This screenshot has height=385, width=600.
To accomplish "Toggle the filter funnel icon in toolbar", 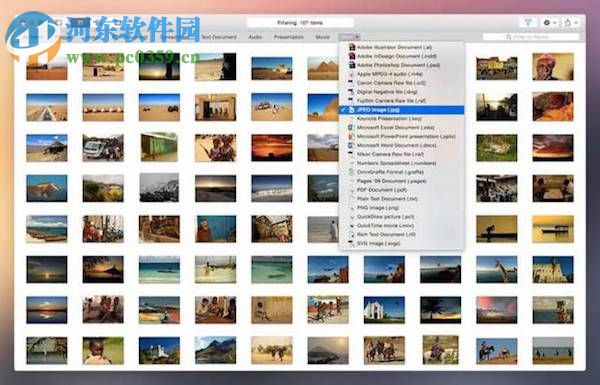I will pyautogui.click(x=528, y=23).
